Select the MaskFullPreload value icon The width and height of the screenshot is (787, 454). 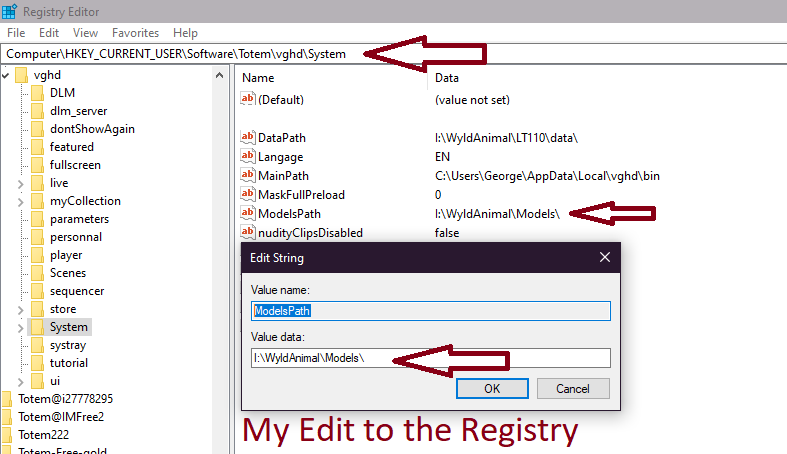(249, 195)
